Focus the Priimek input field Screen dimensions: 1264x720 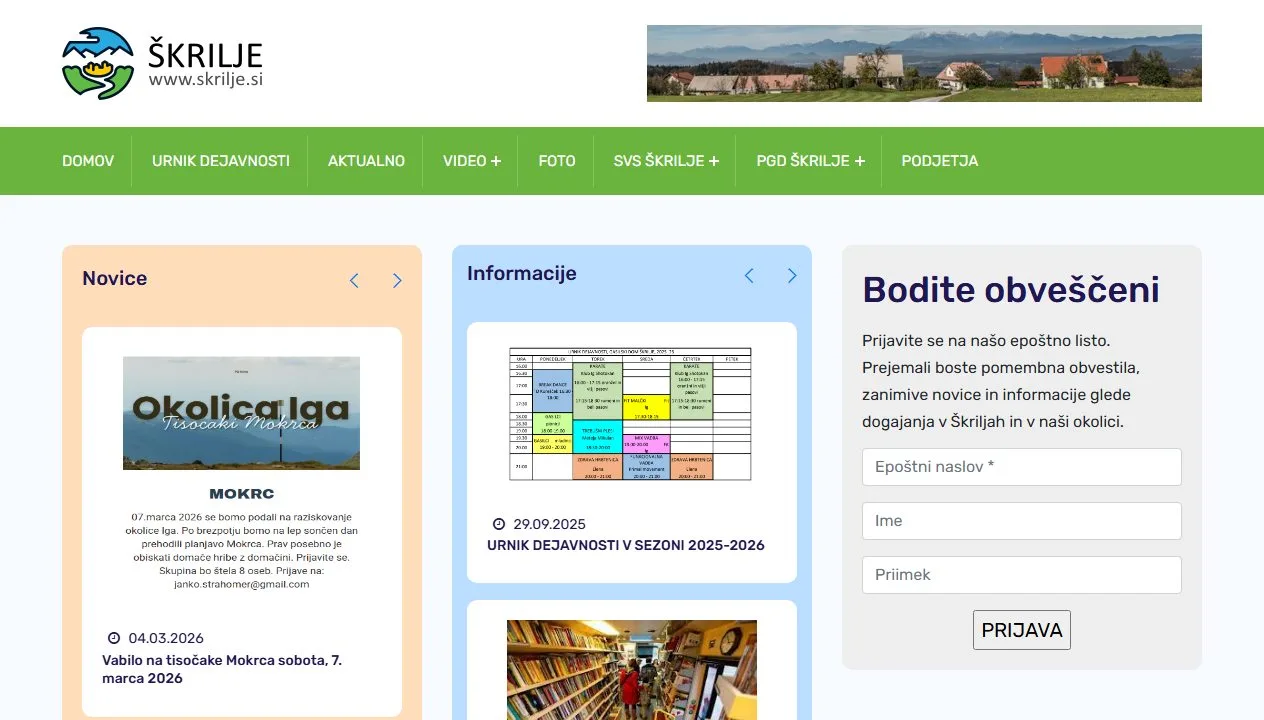pyautogui.click(x=1021, y=575)
